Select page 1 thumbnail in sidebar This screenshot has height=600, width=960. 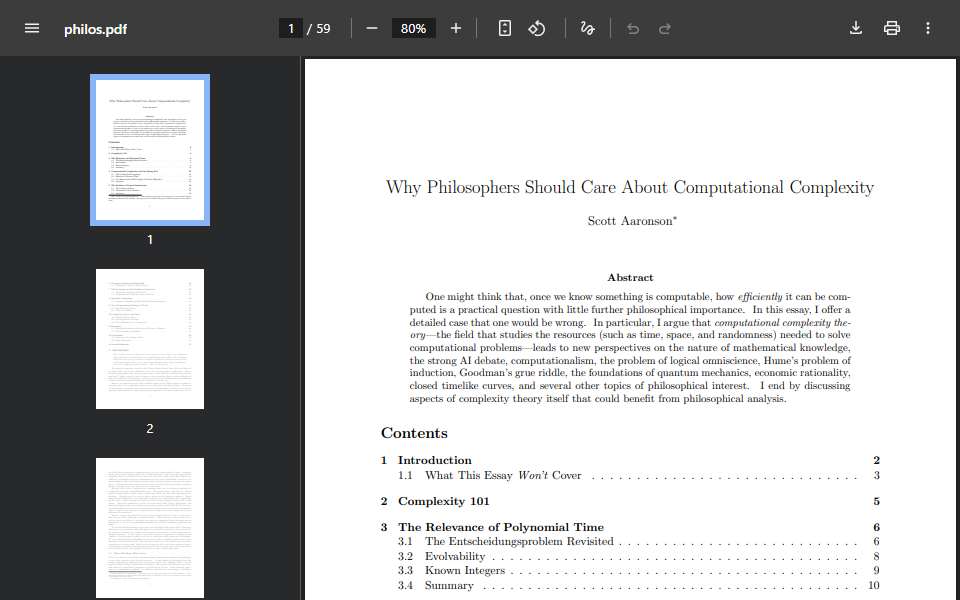pos(150,150)
